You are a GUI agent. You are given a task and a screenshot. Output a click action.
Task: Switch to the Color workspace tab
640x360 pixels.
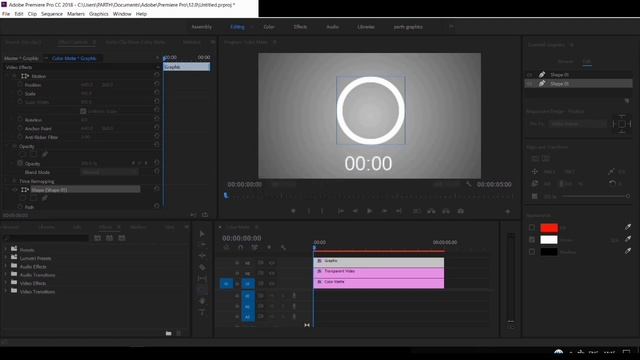[269, 27]
